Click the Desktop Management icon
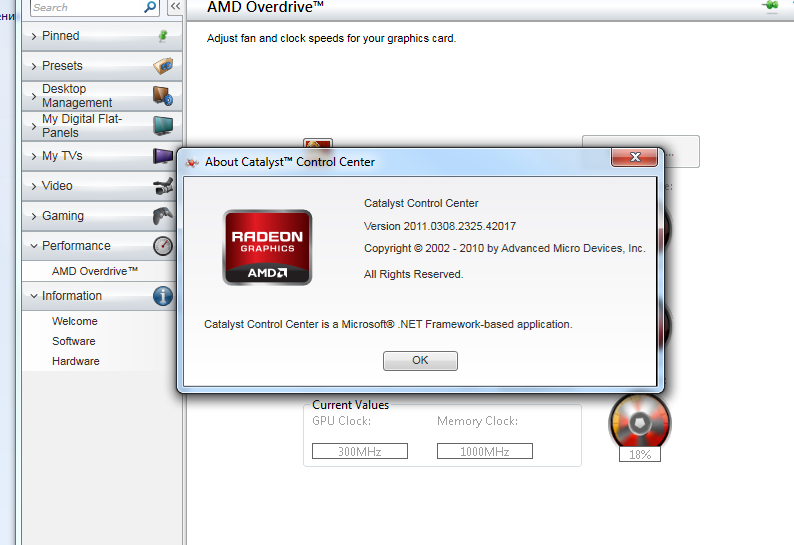 pos(163,95)
